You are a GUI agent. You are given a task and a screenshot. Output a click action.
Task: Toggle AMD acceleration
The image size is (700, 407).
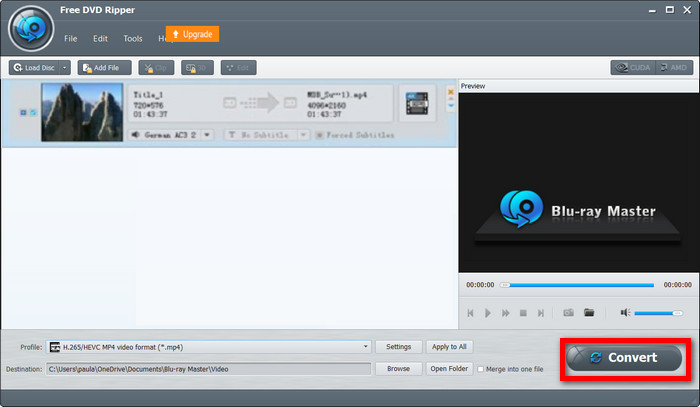pos(674,68)
